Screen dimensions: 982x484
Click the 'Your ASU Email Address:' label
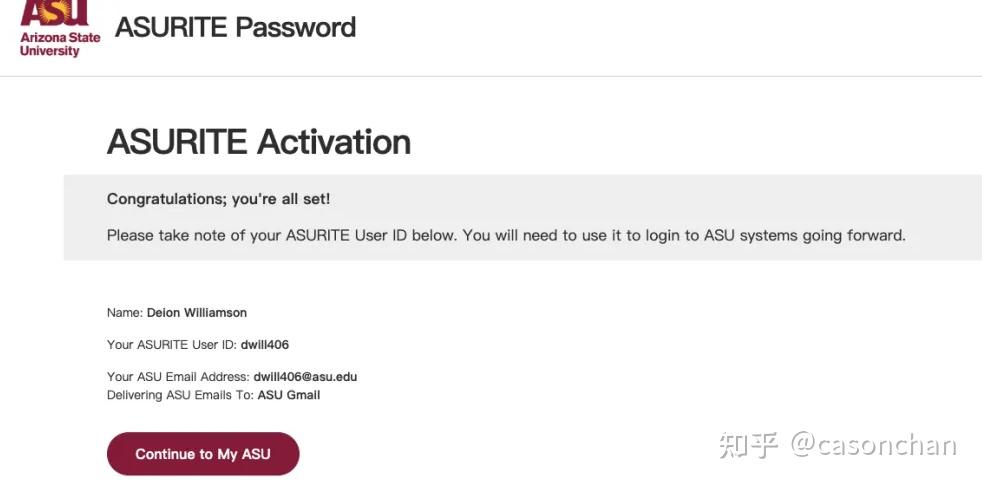(177, 377)
